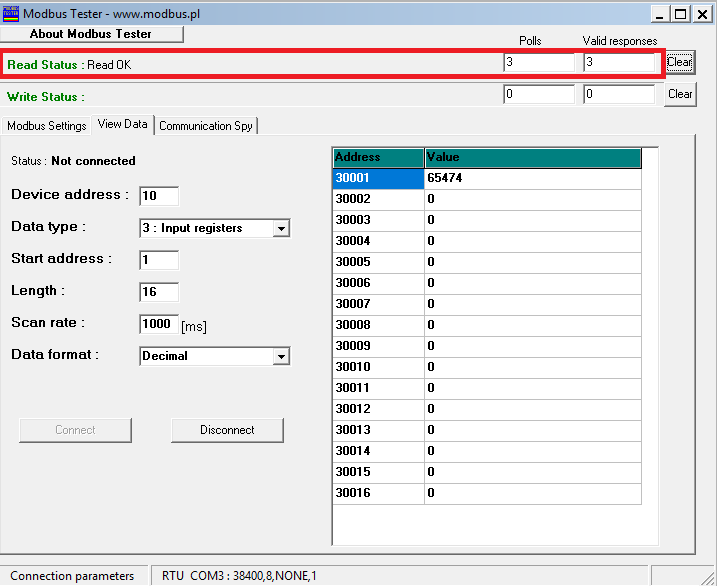Click the Disconnect button
717x586 pixels.
point(227,430)
